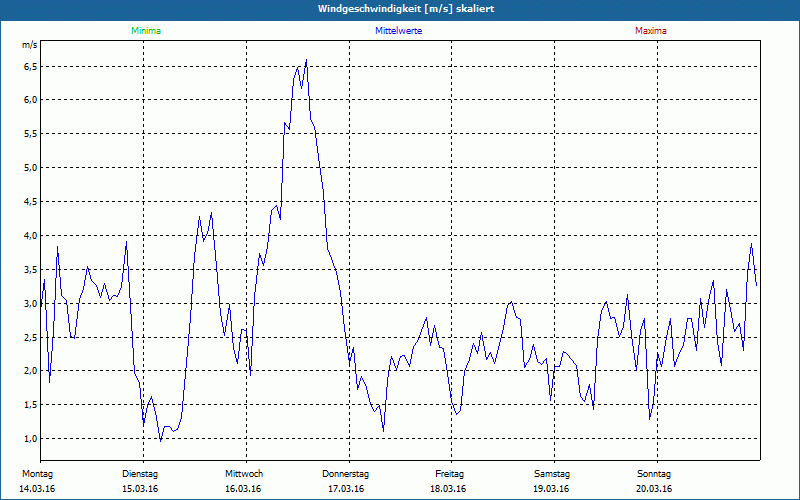Screen dimensions: 800x500
Task: Click the Freitag day label
Action: tap(449, 474)
